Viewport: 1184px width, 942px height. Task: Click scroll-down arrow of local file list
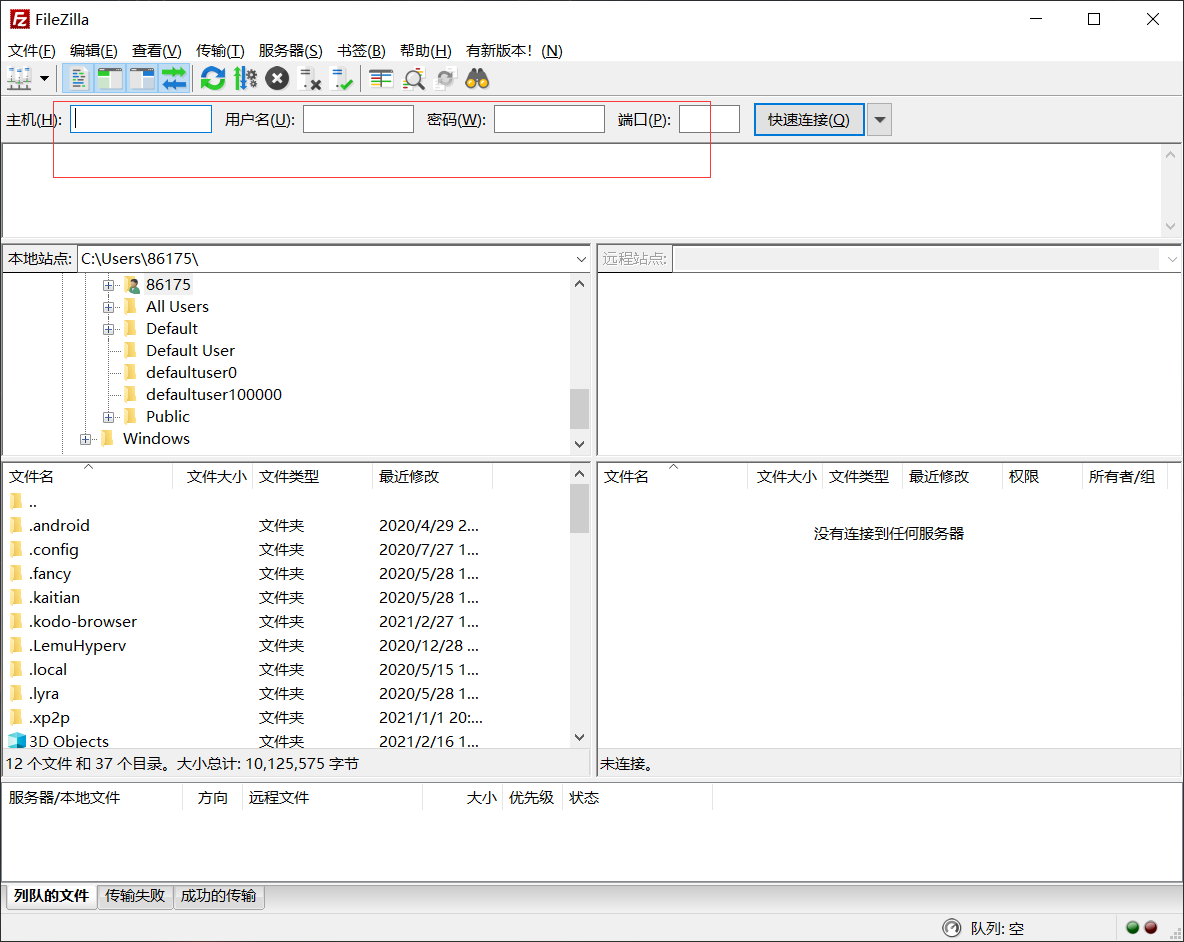[579, 737]
